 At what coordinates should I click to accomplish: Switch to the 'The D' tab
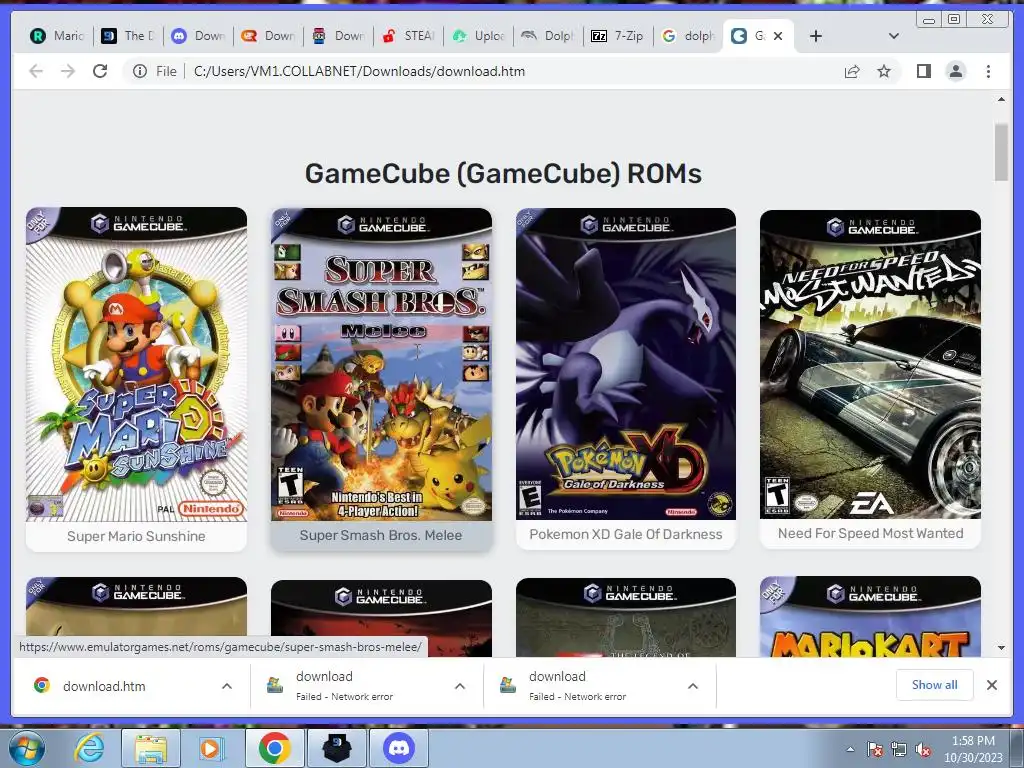[x=128, y=36]
